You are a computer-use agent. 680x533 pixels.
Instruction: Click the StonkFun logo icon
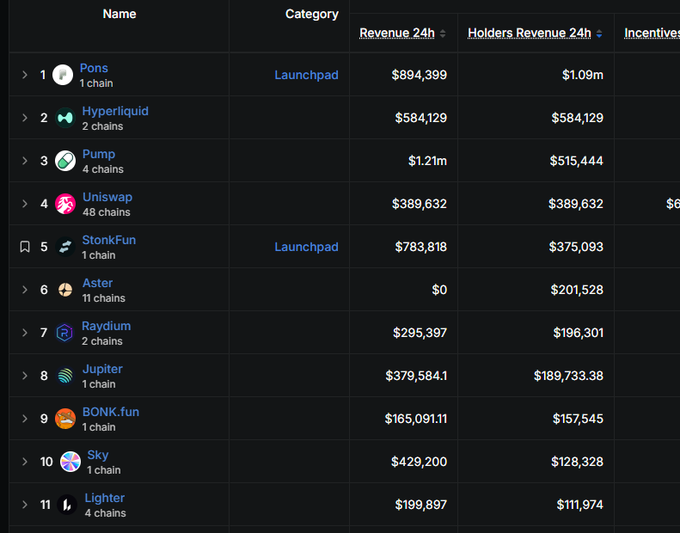pos(65,247)
